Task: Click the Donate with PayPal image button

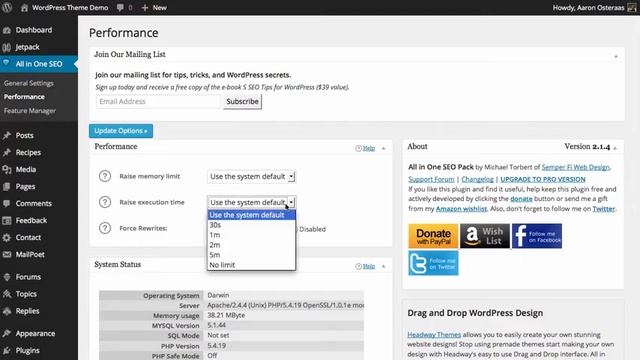Action: pos(433,236)
